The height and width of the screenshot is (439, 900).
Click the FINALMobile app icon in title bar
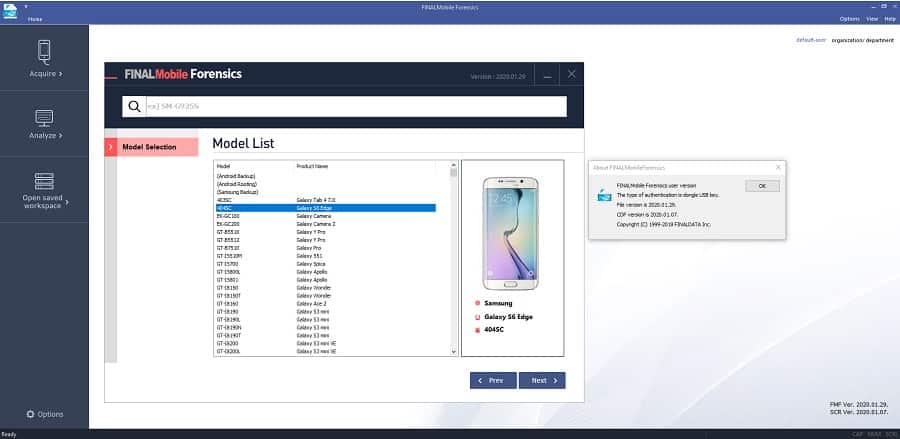point(10,11)
